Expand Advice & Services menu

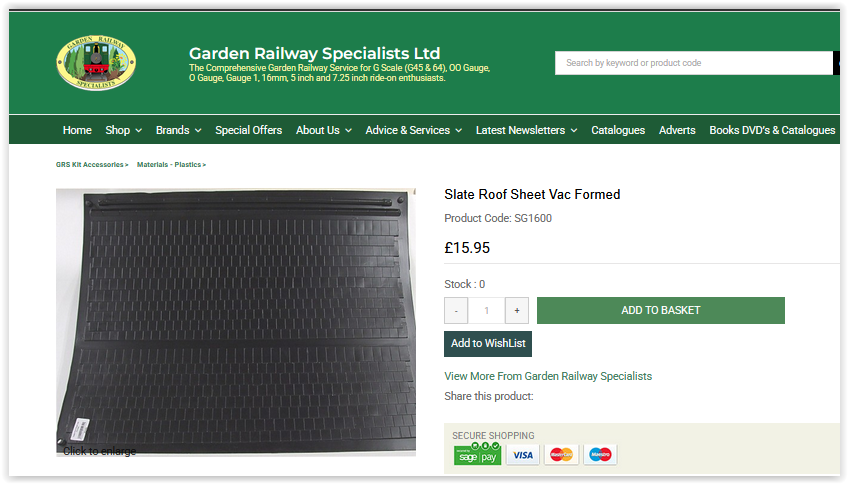pos(414,130)
